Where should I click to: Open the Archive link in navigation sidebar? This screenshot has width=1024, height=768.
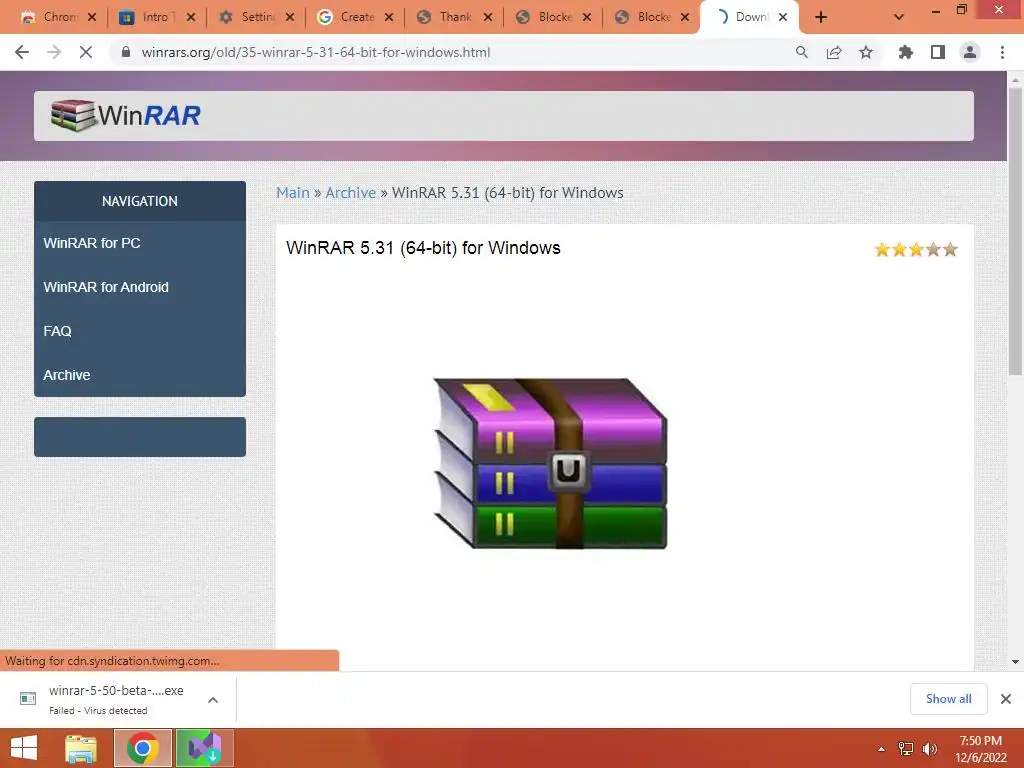coord(67,375)
